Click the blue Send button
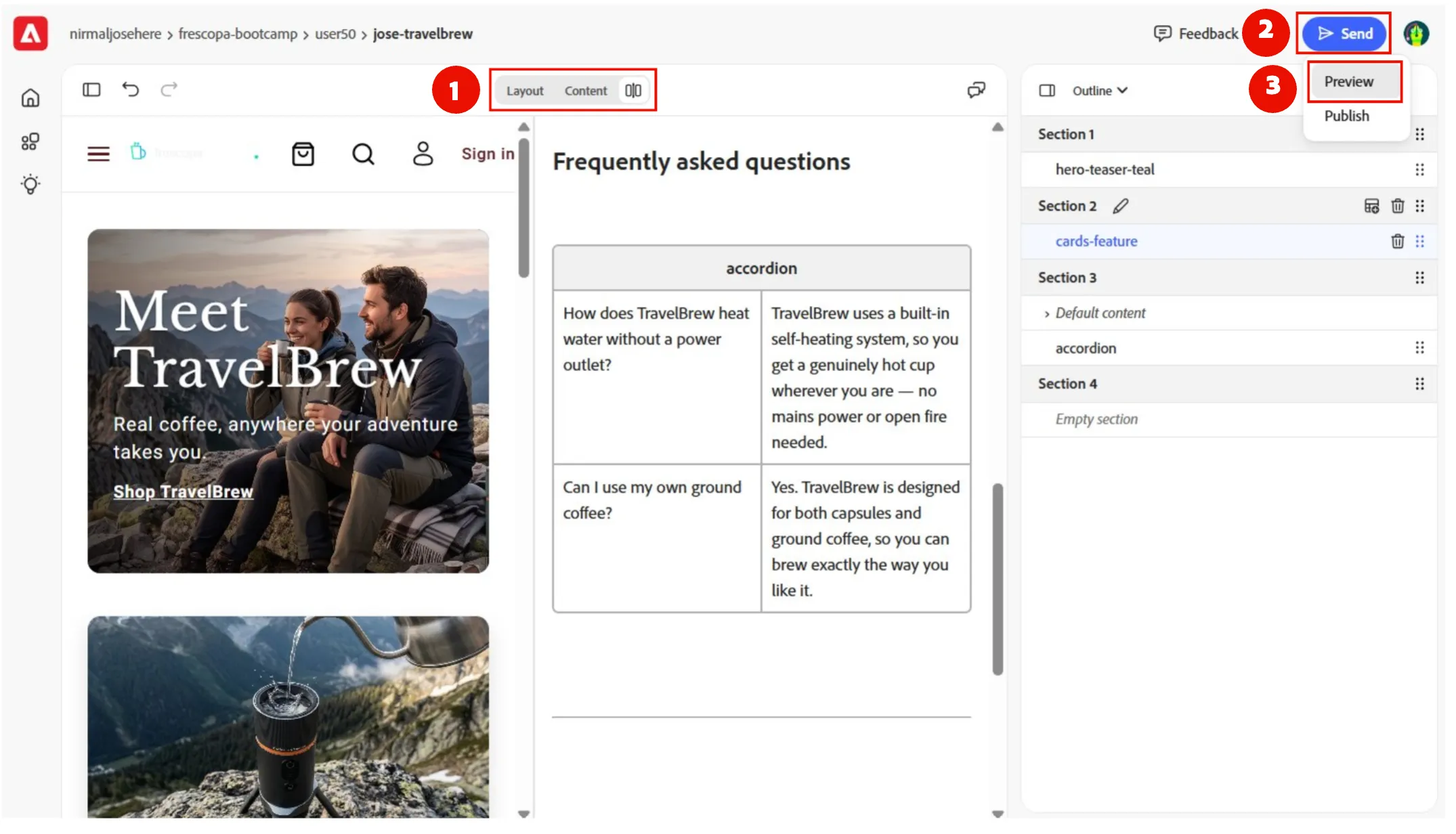Image resolution: width=1456 pixels, height=834 pixels. pos(1344,34)
